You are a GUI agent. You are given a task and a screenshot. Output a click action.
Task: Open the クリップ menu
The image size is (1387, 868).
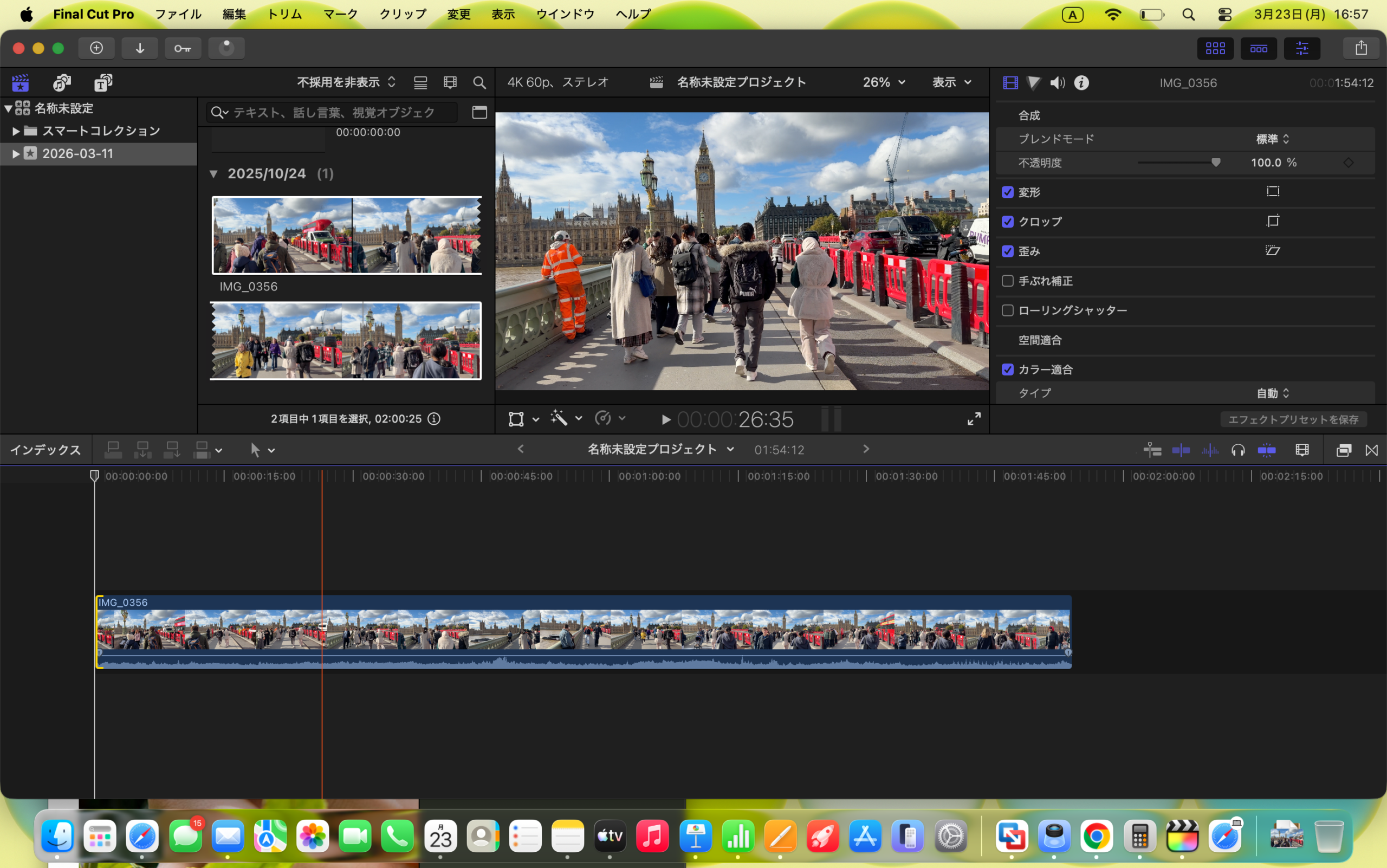tap(403, 14)
